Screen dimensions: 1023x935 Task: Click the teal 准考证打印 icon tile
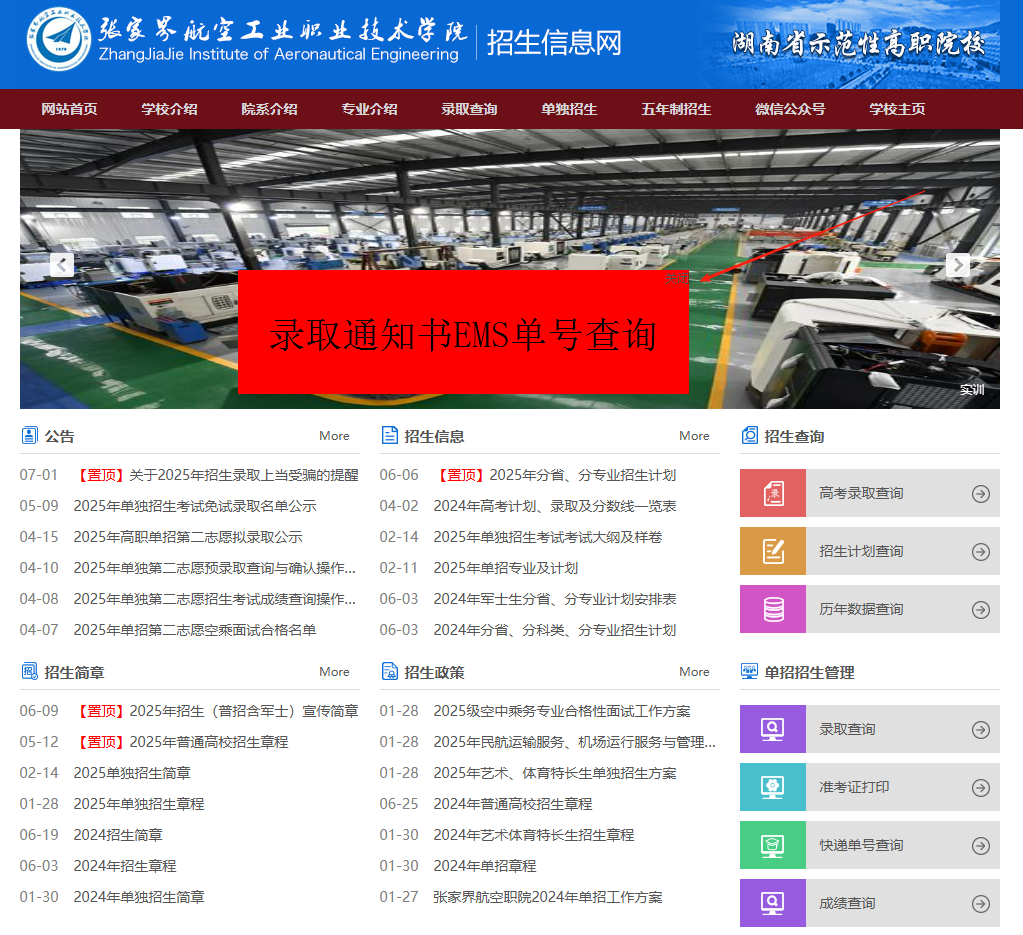[772, 787]
